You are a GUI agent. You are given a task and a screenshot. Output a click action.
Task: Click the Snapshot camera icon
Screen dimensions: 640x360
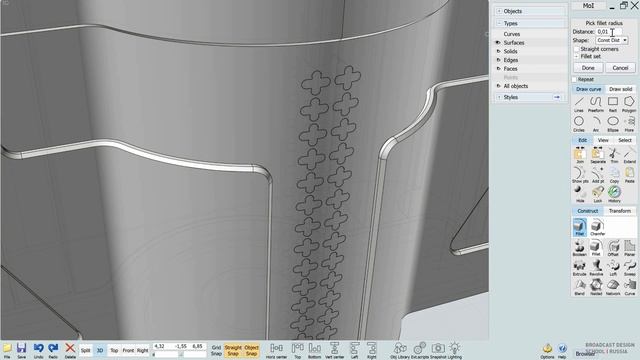(x=438, y=350)
